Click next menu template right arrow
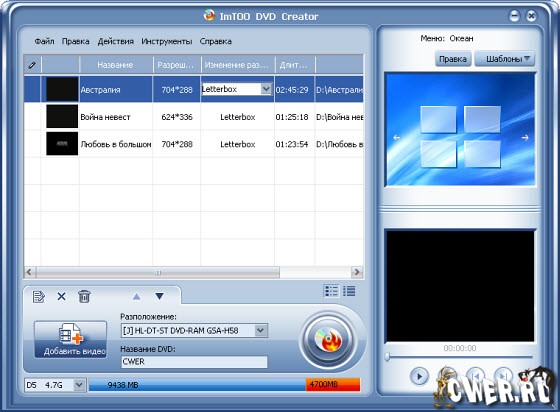The height and width of the screenshot is (412, 560). coord(525,137)
